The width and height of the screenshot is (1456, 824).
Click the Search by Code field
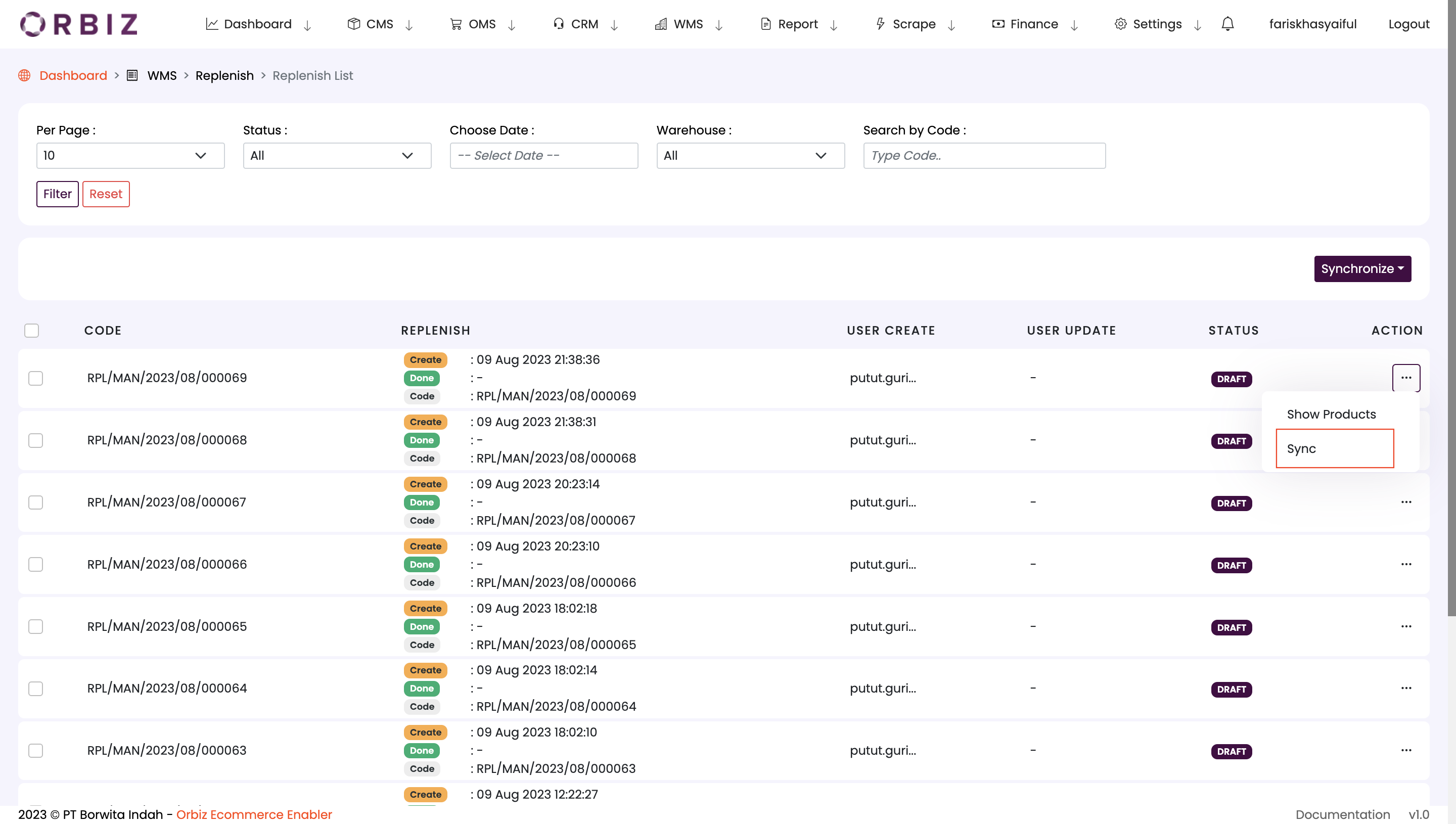[x=984, y=156]
